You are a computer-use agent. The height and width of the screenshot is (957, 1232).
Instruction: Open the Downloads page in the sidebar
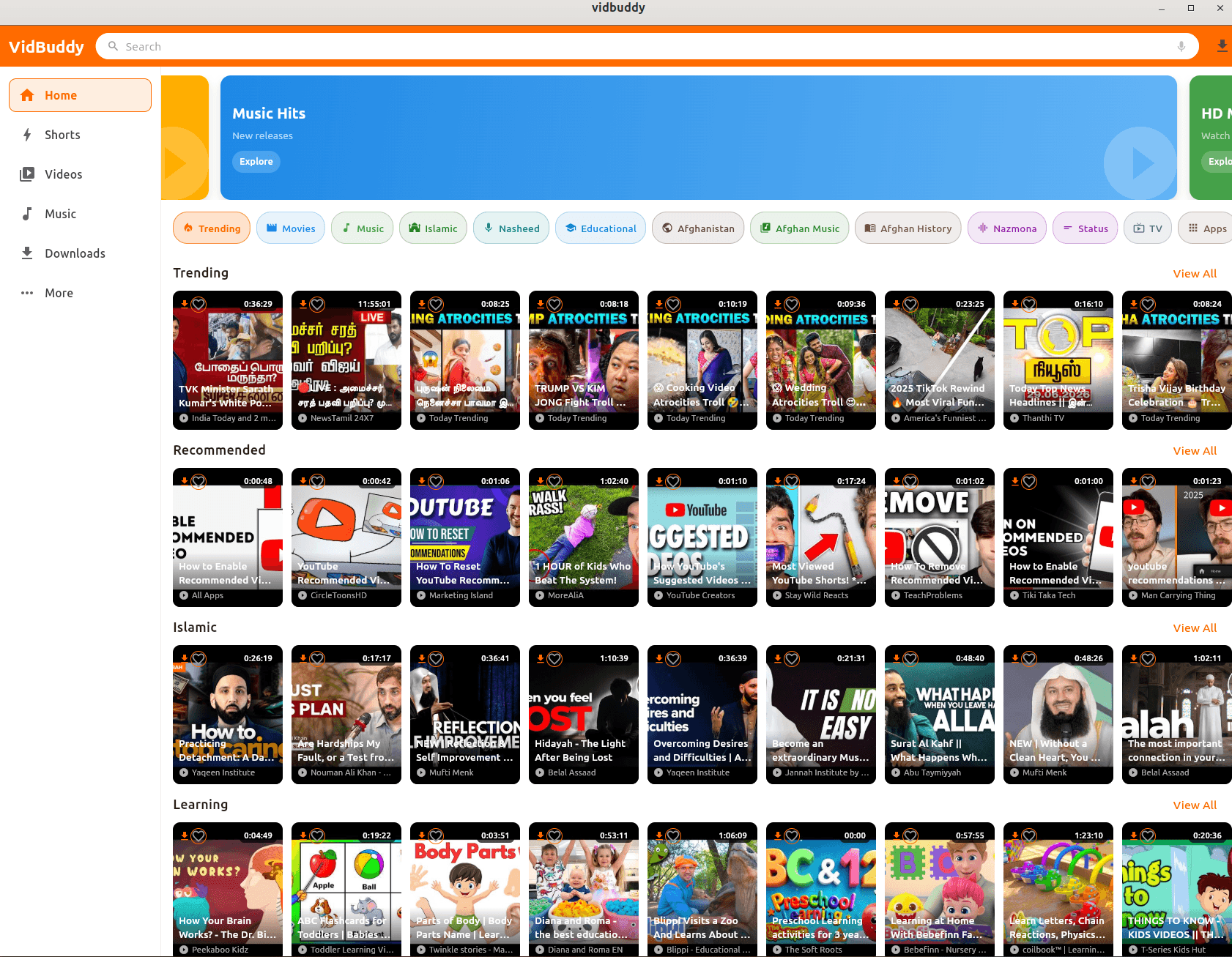(80, 253)
